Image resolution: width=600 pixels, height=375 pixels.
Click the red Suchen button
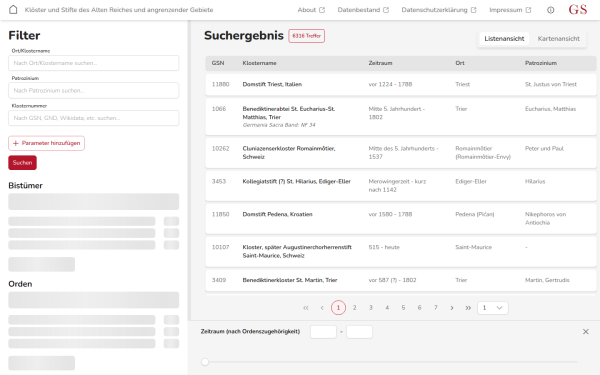click(x=23, y=163)
